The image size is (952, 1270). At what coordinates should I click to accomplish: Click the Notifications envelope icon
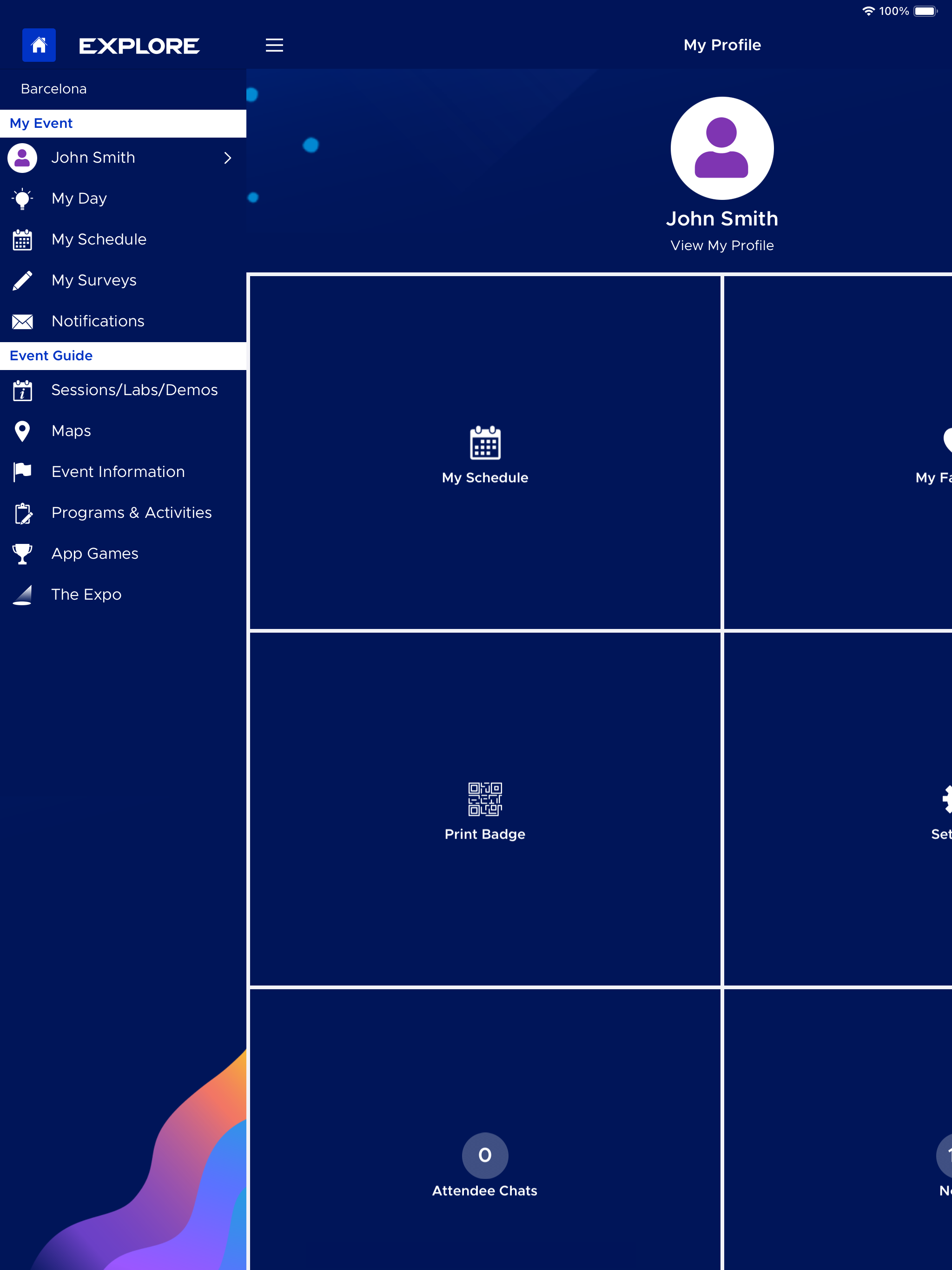[x=22, y=322]
